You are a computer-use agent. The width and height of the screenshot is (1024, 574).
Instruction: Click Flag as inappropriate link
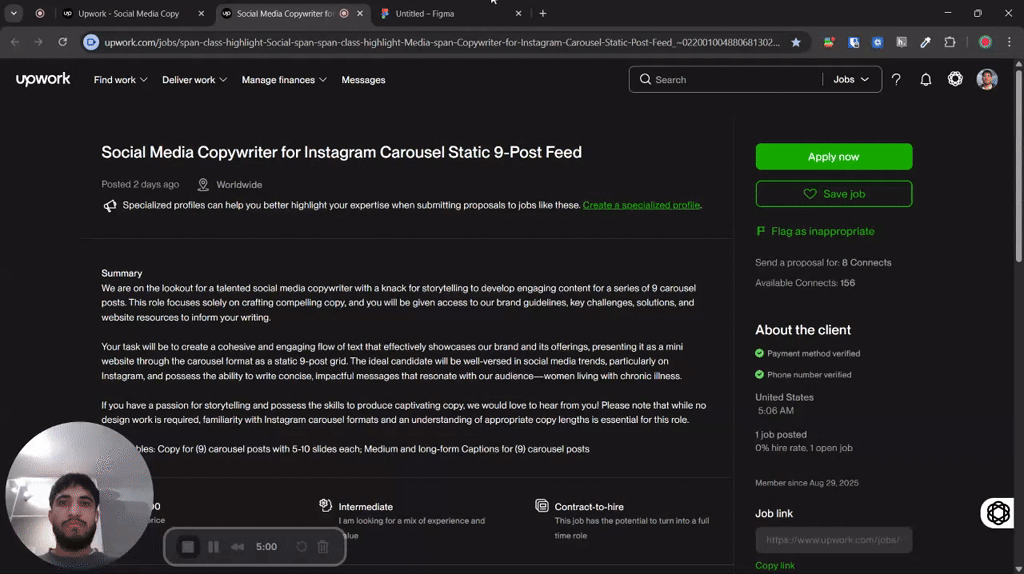[x=822, y=231]
